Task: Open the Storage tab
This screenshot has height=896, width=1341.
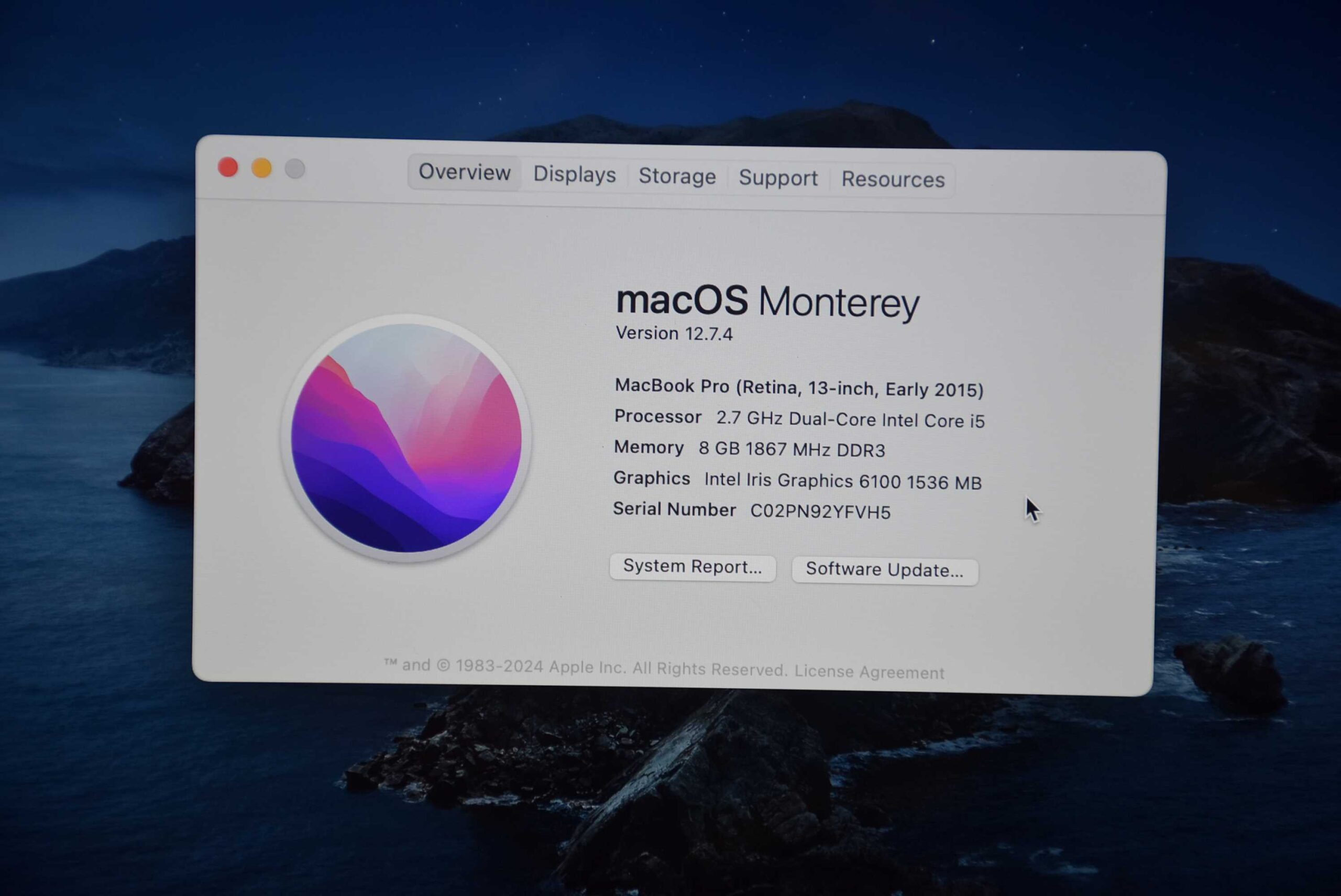Action: pos(677,176)
